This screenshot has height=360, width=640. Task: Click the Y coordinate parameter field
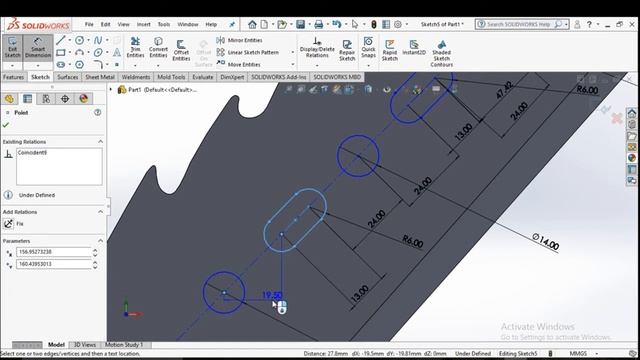(53, 264)
